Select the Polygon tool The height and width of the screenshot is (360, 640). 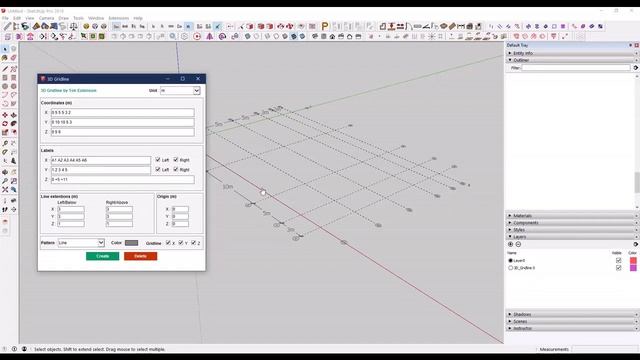[13, 86]
